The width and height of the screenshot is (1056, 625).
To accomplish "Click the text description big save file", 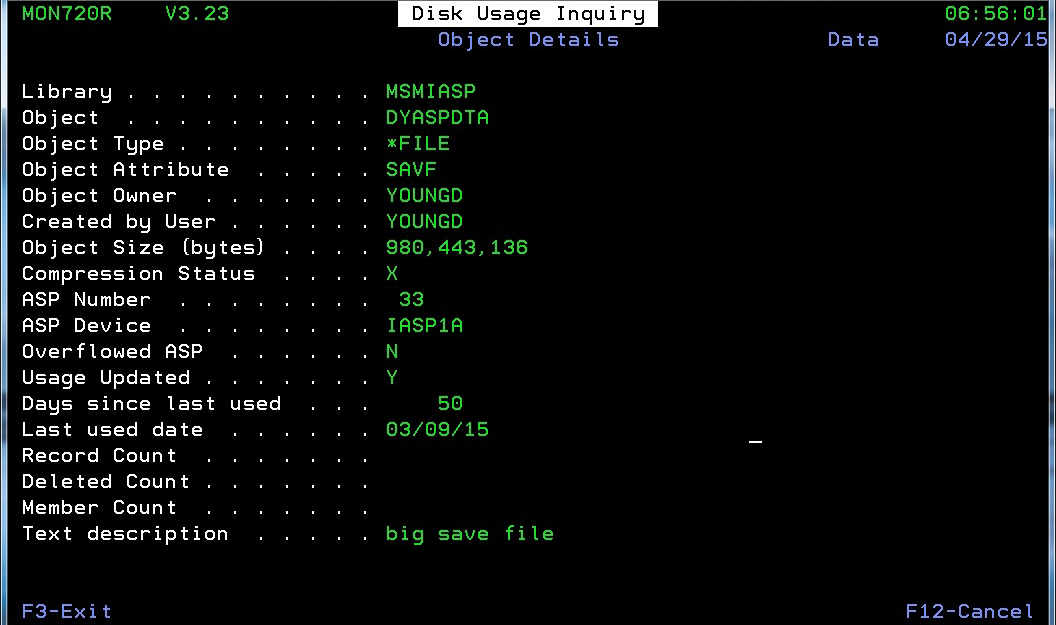I will [x=470, y=534].
